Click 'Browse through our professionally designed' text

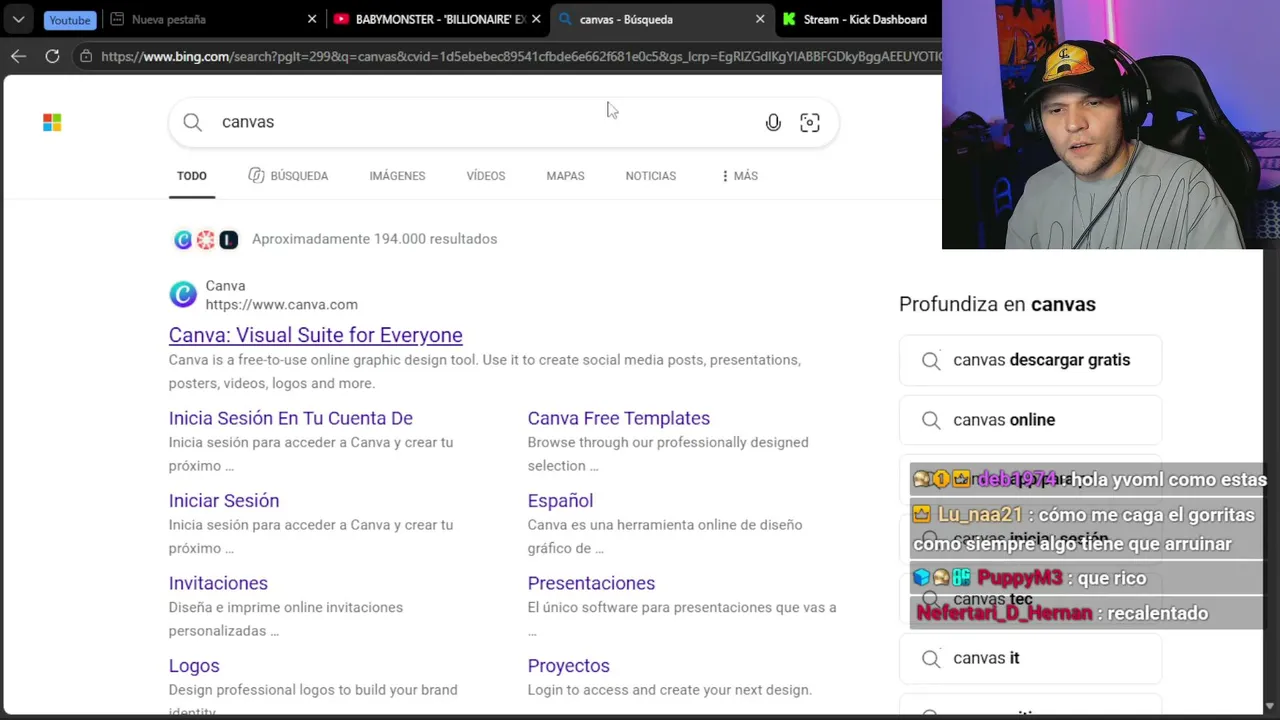coord(668,453)
